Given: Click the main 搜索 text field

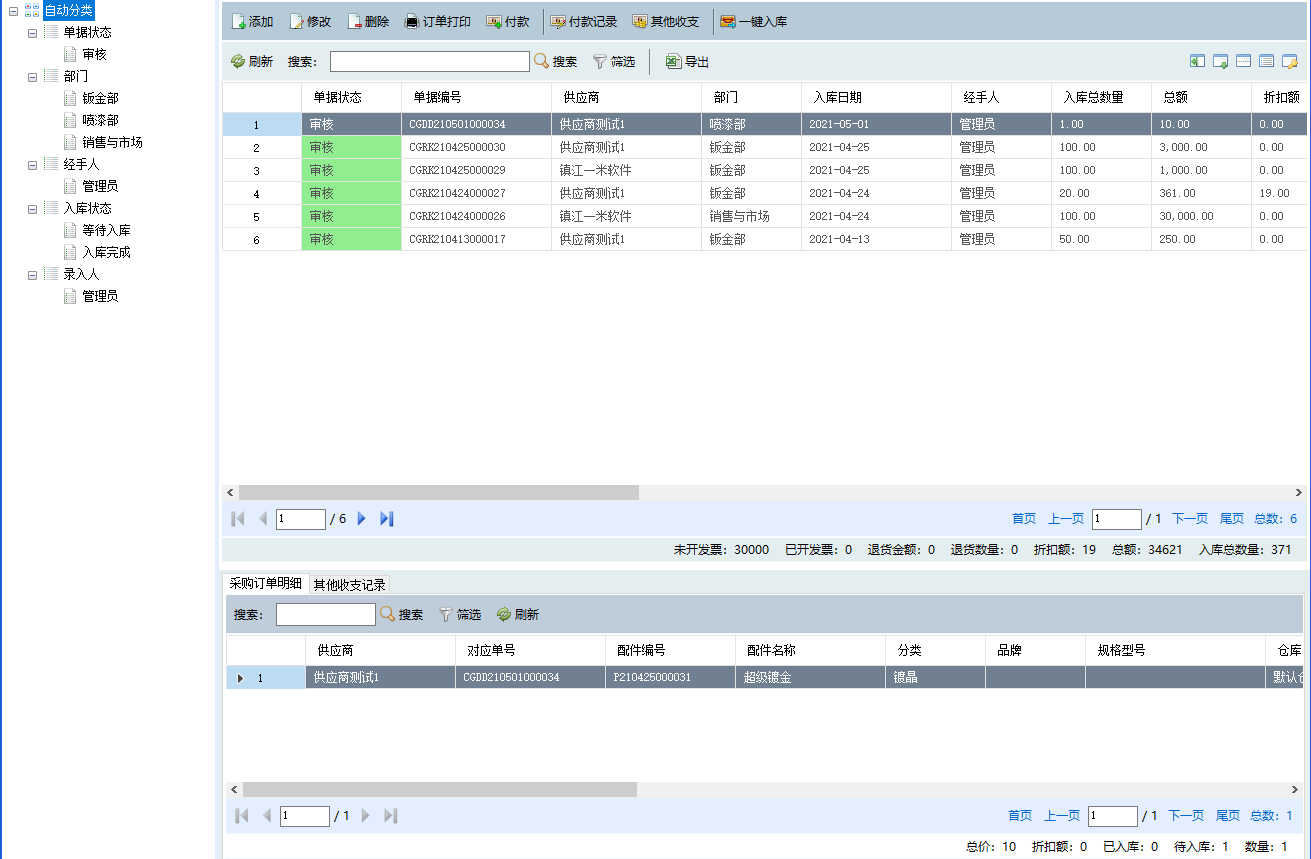Looking at the screenshot, I should pyautogui.click(x=429, y=62).
